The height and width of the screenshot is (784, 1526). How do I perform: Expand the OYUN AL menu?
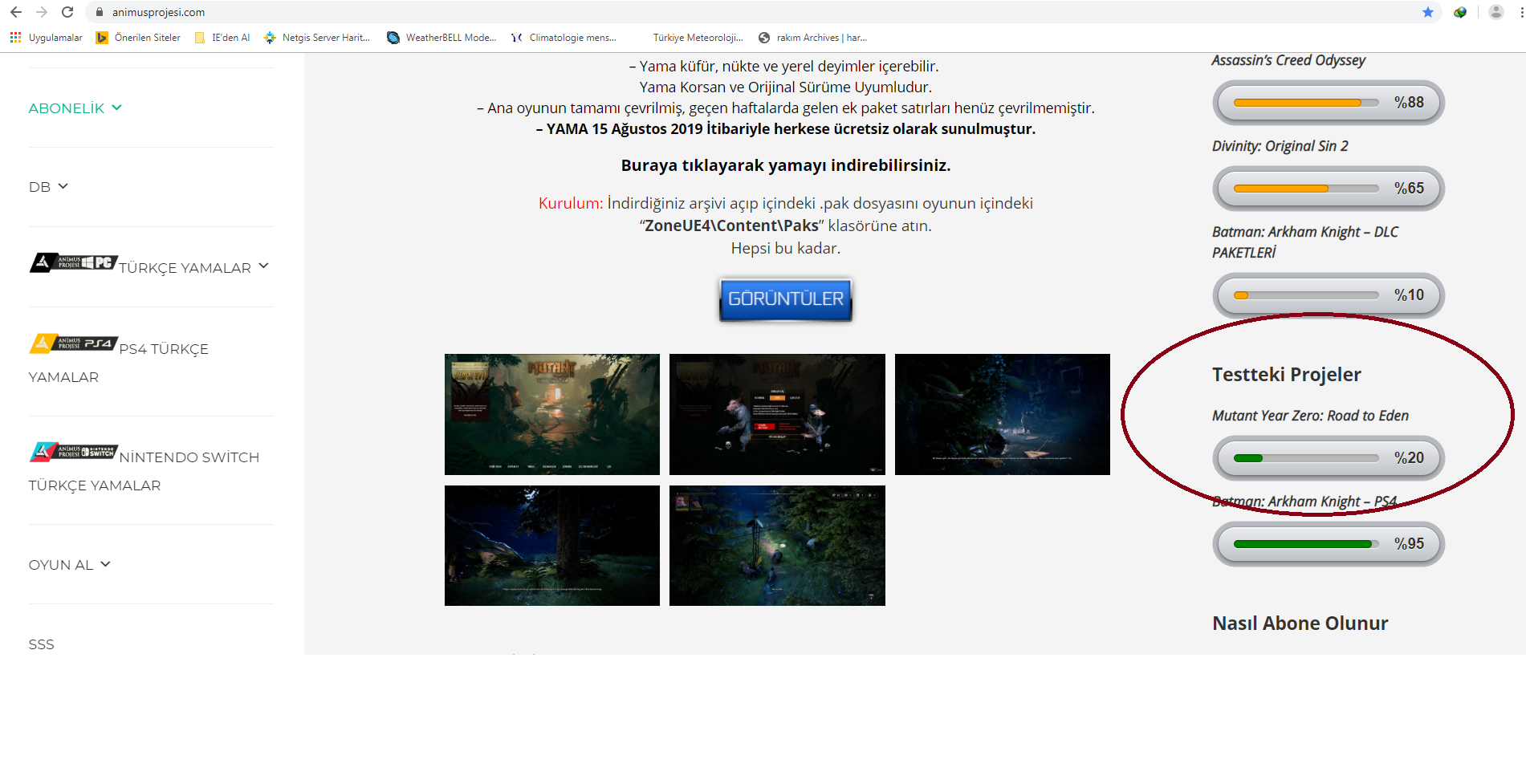coord(69,565)
